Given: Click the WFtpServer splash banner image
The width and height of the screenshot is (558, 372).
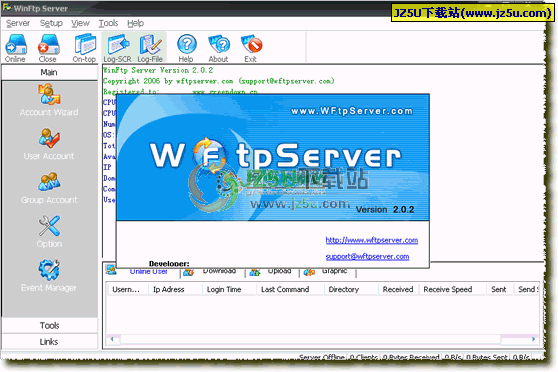Looking at the screenshot, I should 273,158.
